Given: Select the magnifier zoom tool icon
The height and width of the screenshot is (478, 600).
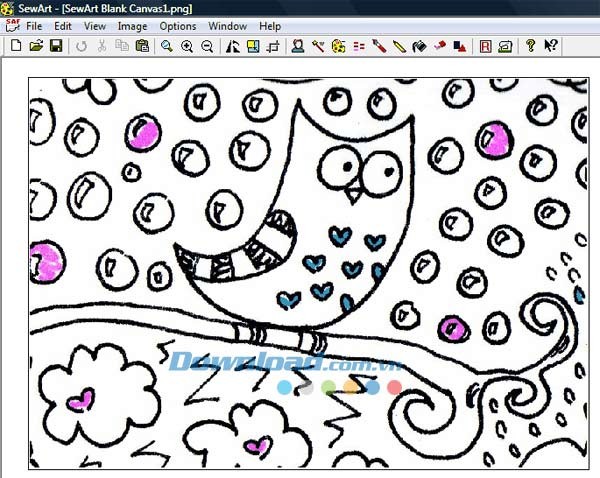Looking at the screenshot, I should [167, 46].
